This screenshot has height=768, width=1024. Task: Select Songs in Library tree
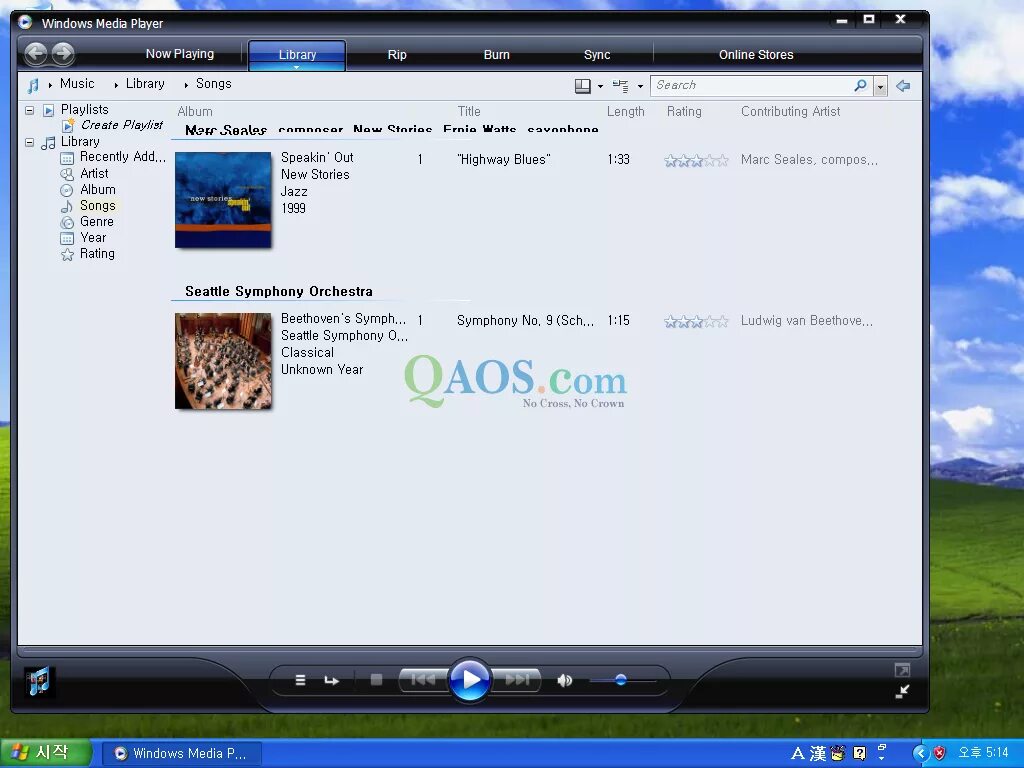[x=97, y=206]
